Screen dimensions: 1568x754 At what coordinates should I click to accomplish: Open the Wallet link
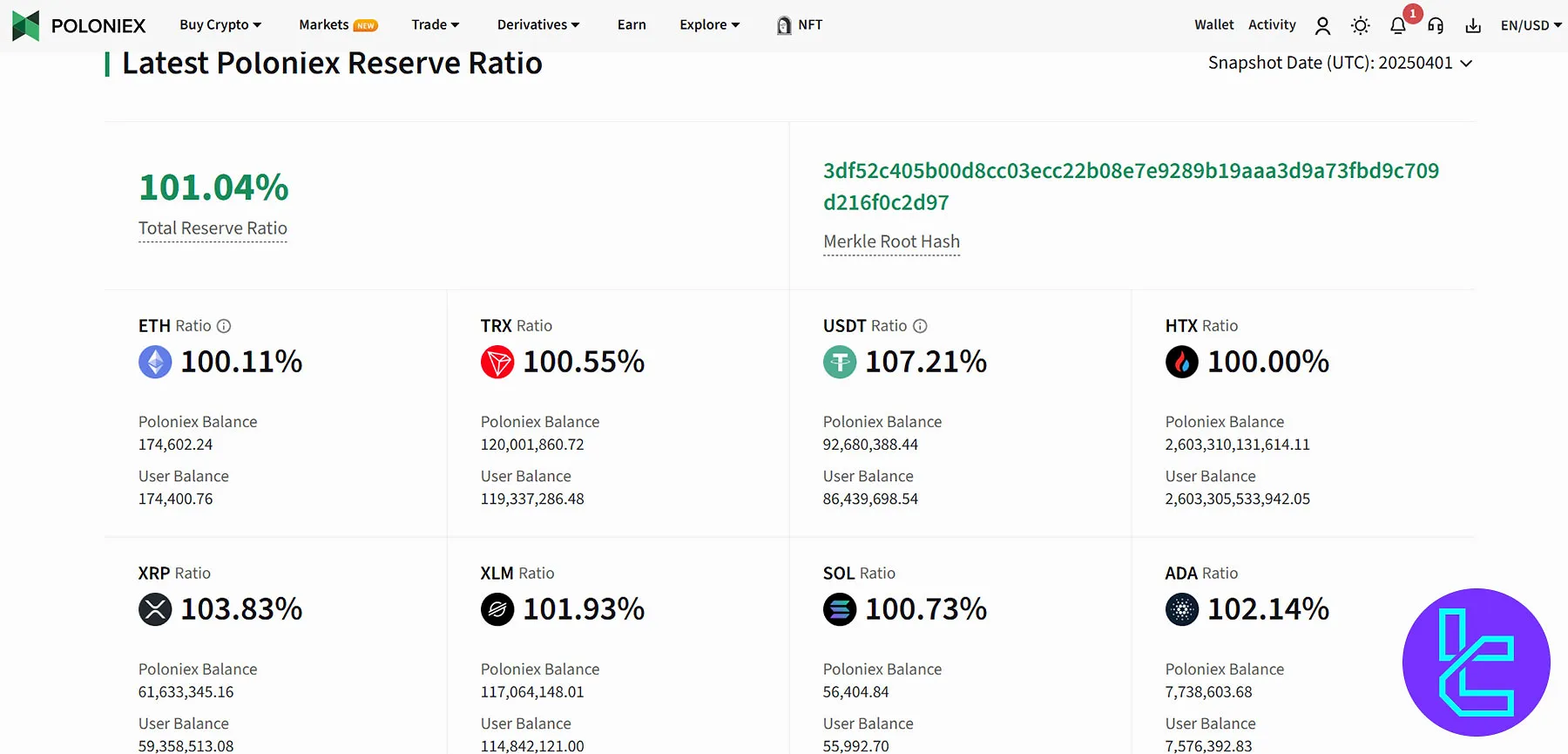point(1214,25)
